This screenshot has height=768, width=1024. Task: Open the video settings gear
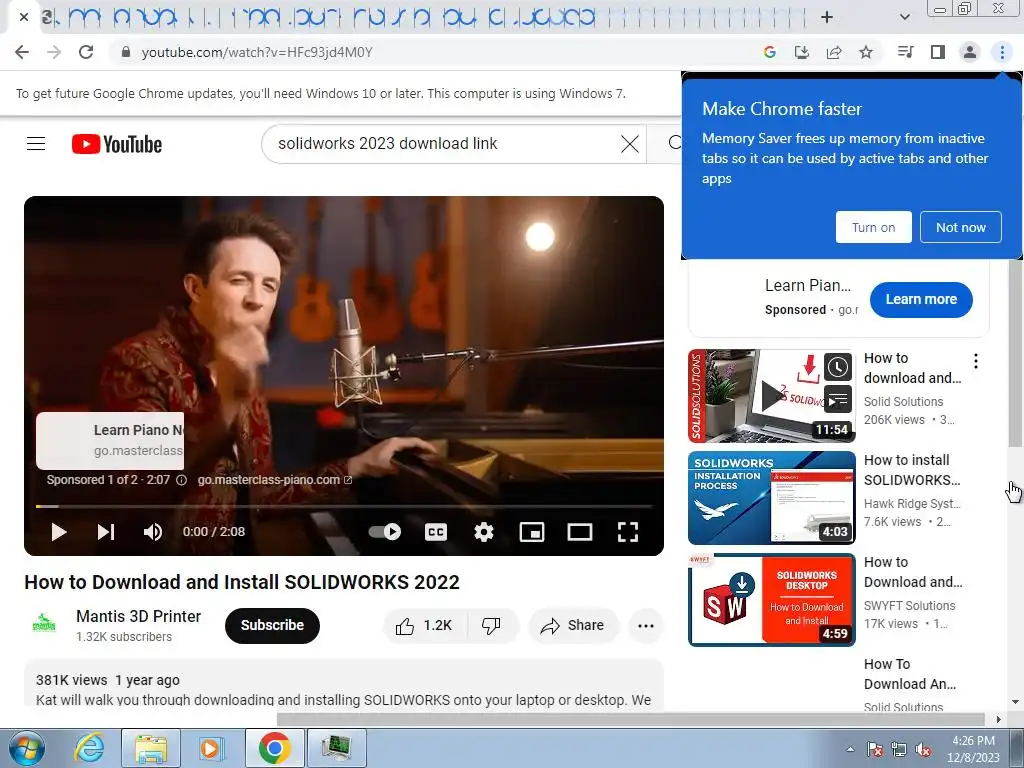483,532
